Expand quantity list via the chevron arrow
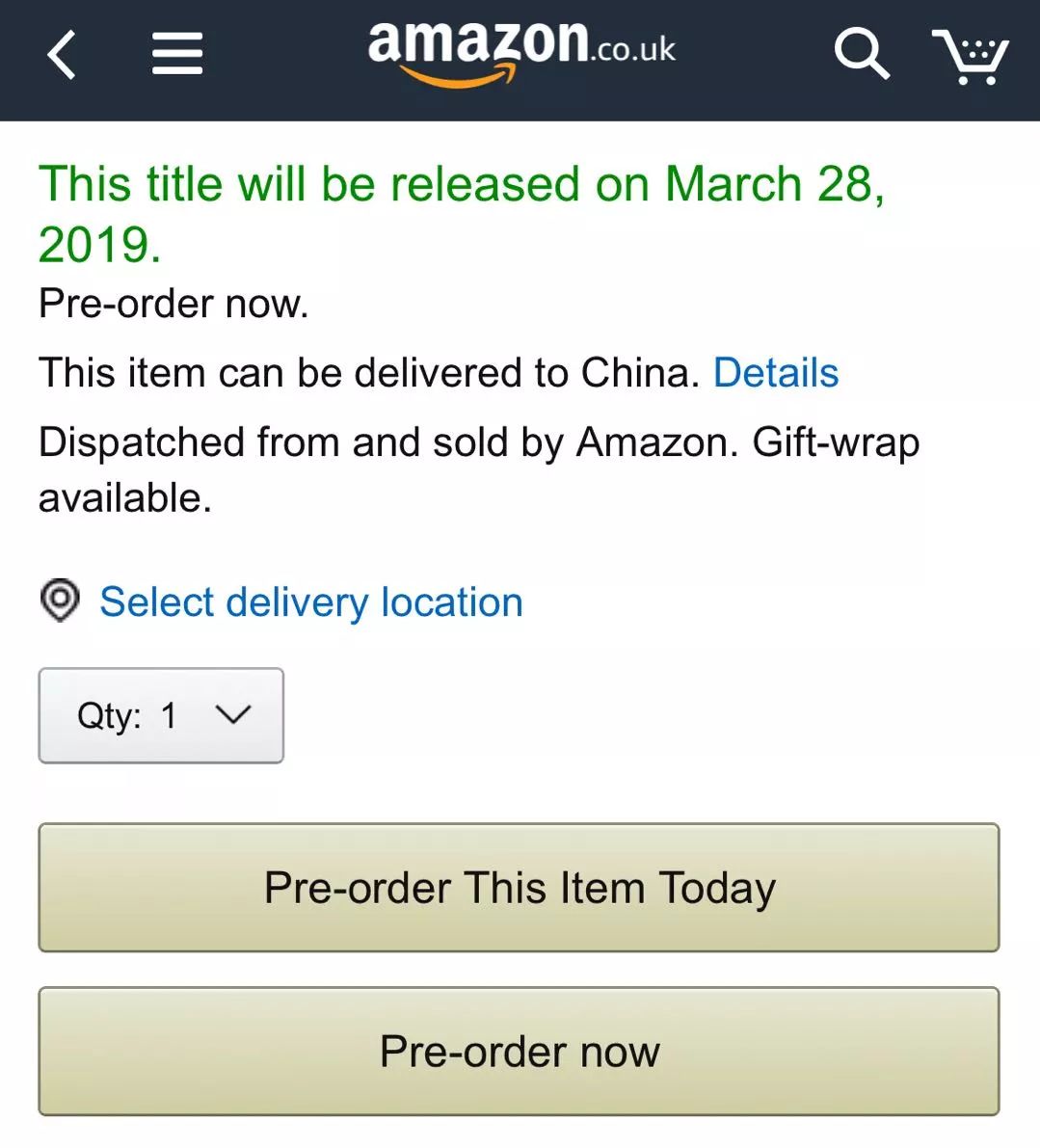Image resolution: width=1040 pixels, height=1148 pixels. (x=233, y=714)
